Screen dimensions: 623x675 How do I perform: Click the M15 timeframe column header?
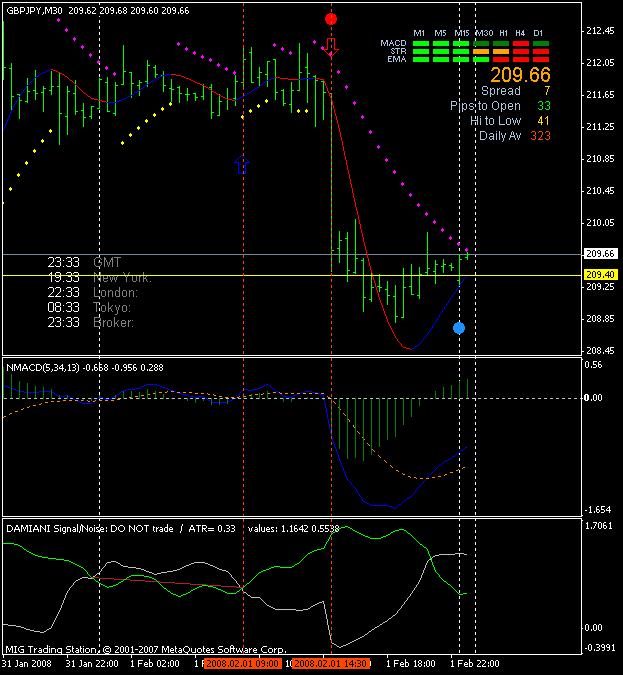pos(462,33)
